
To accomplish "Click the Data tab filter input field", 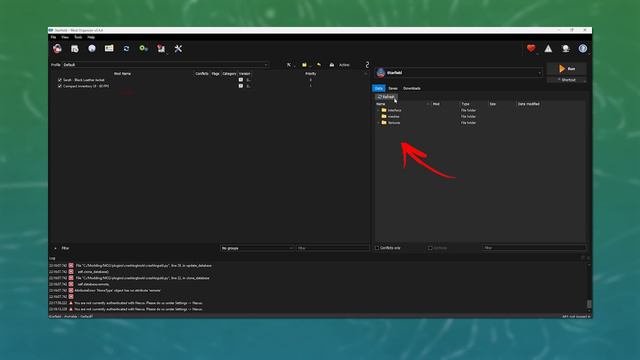I will [x=534, y=248].
